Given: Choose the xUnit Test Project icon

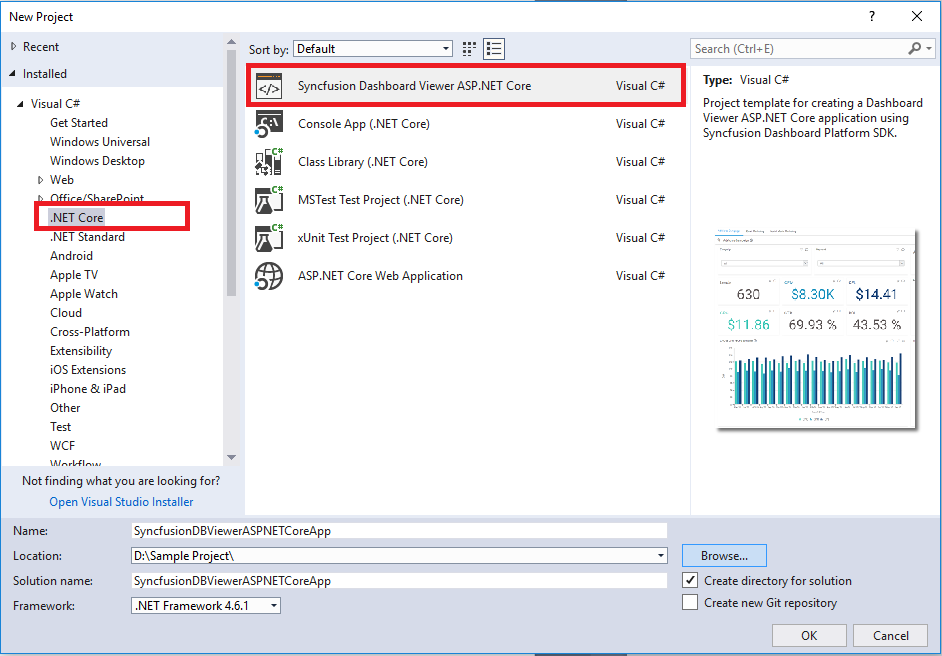Looking at the screenshot, I should tap(269, 238).
